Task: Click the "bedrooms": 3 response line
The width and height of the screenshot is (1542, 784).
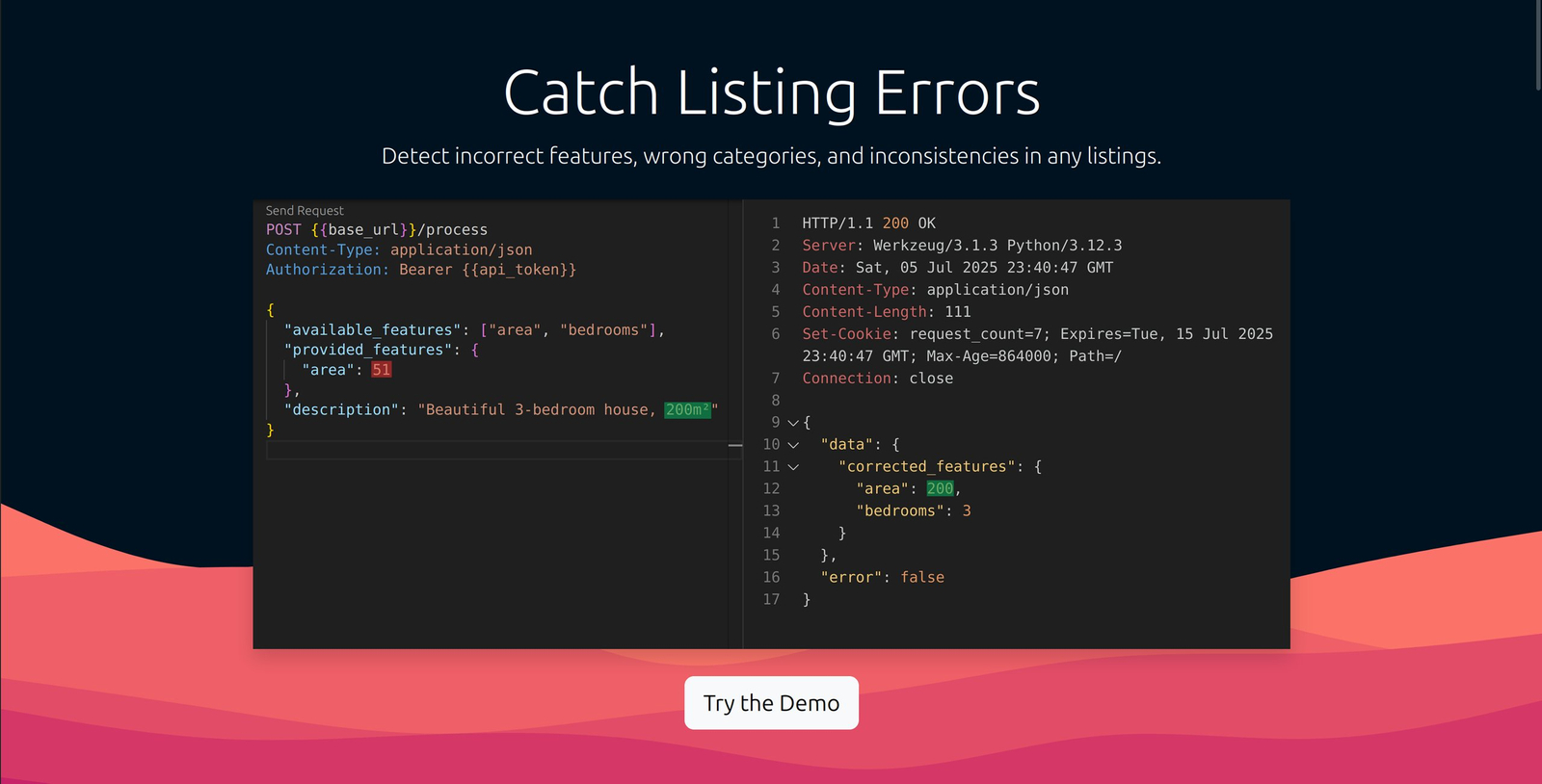Action: [913, 511]
